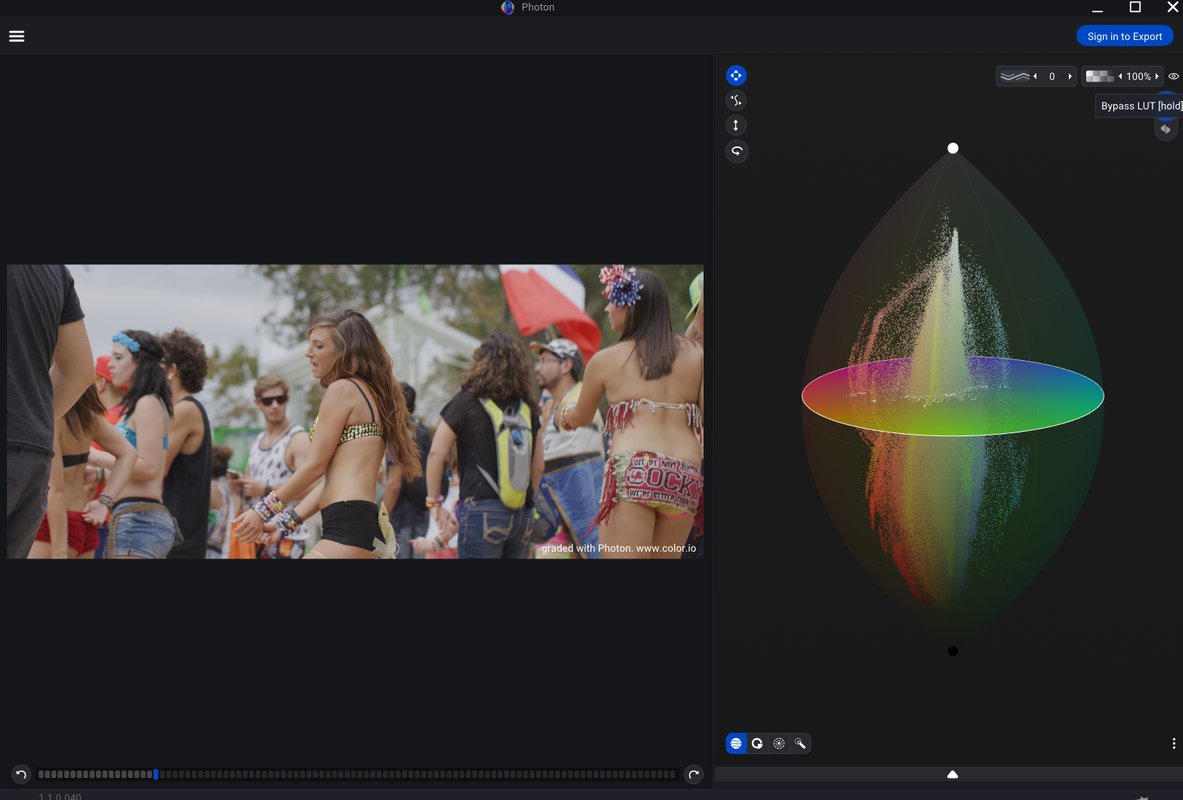
Task: Click the smoothing waves icon
Action: 1015,76
